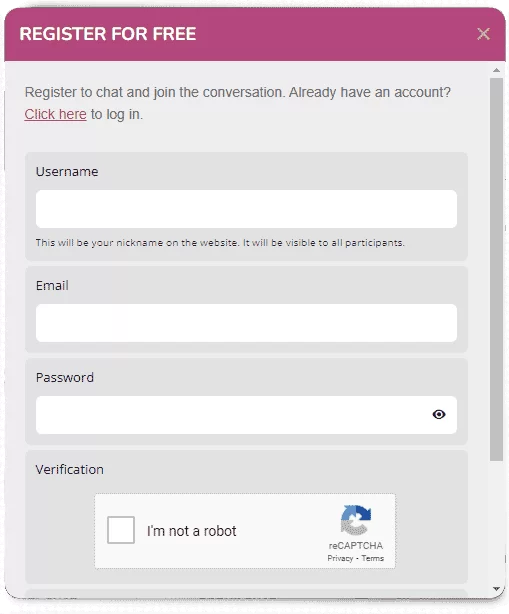509x614 pixels.
Task: Click the scrollbar track below the thumb
Action: point(496,523)
